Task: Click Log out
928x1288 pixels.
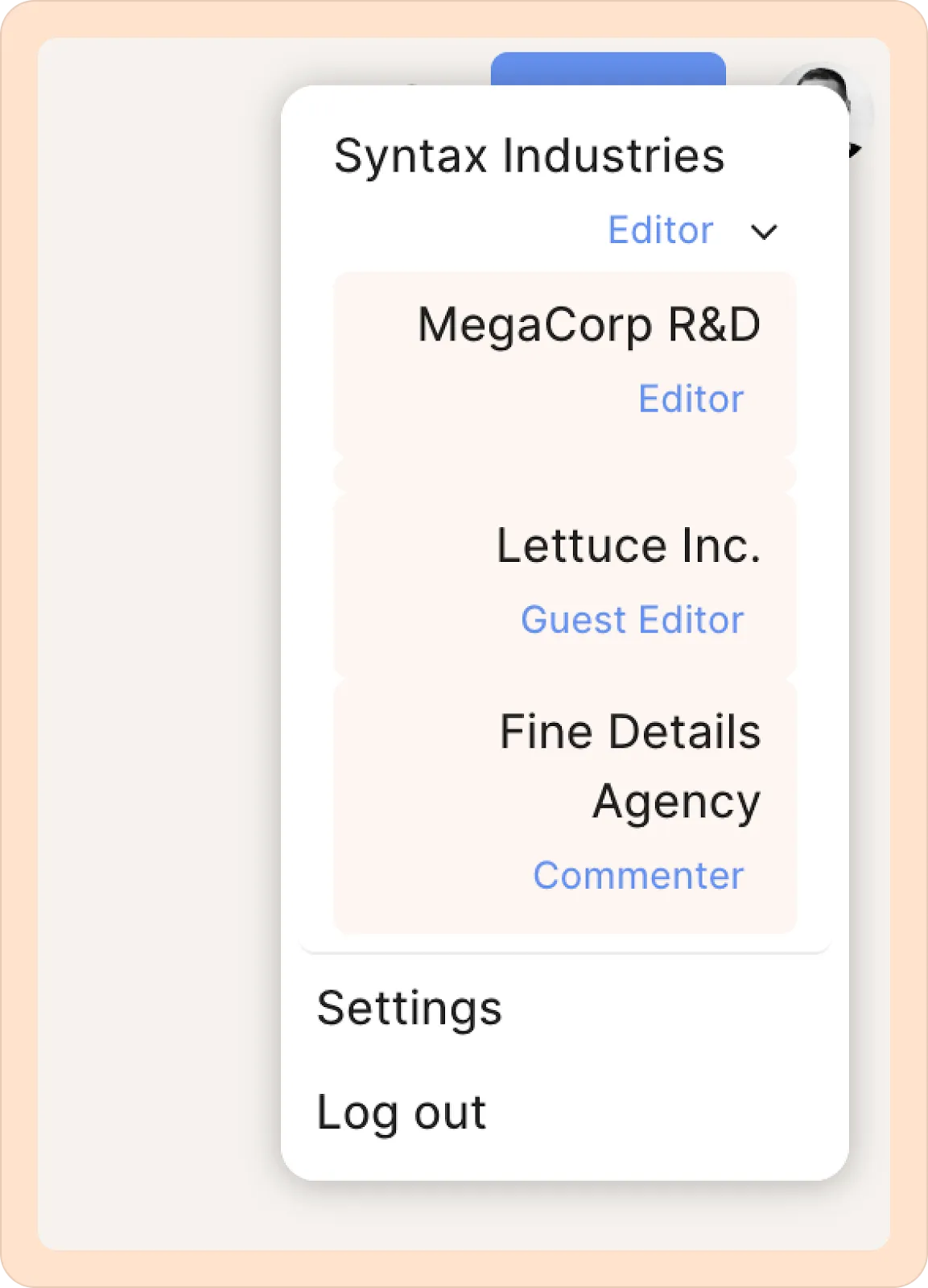Action: [x=402, y=1113]
